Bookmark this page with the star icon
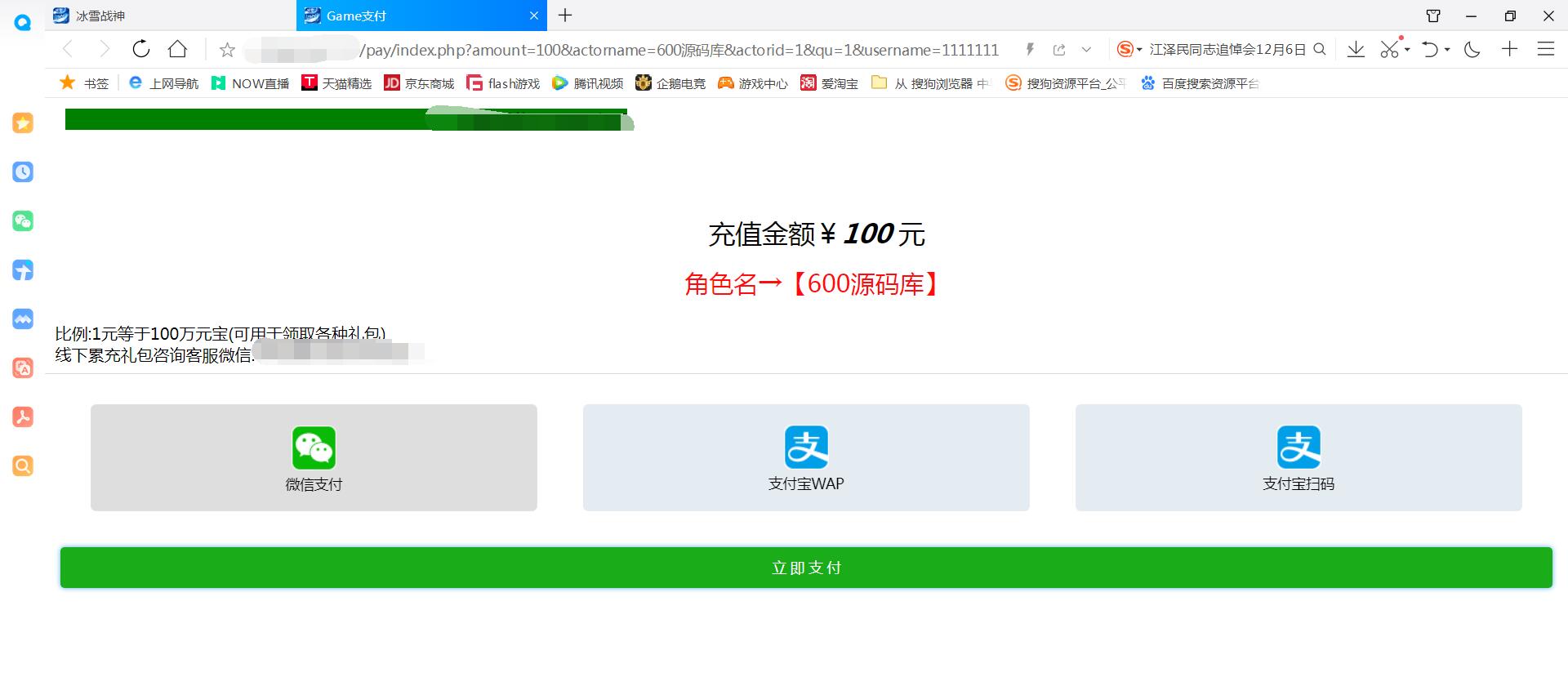The width and height of the screenshot is (1568, 686). point(227,50)
